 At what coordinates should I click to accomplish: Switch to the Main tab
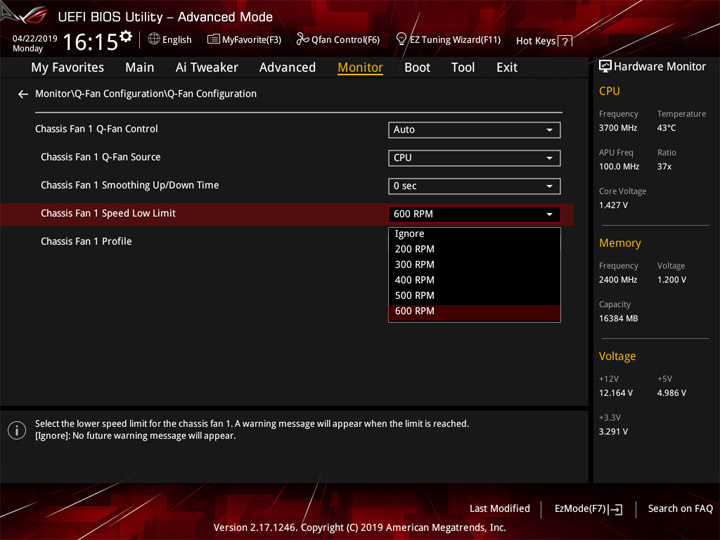[x=140, y=68]
